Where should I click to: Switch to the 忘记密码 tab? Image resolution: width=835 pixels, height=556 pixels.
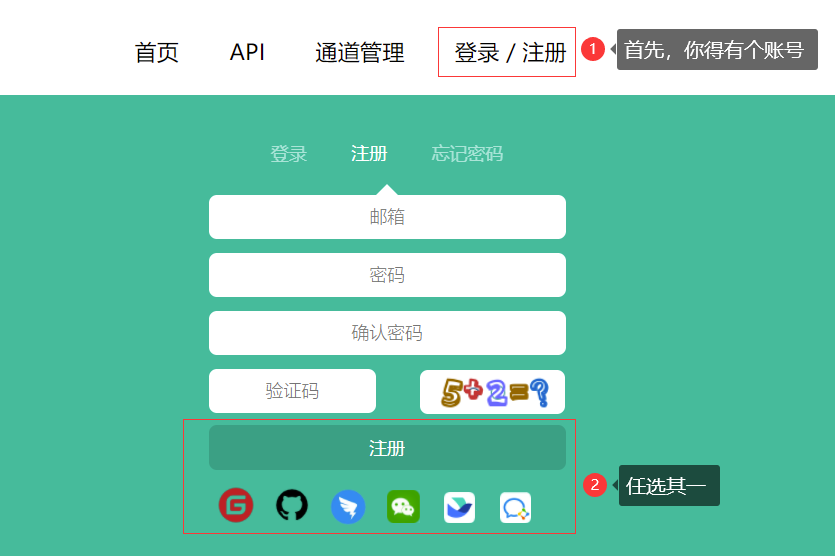pyautogui.click(x=467, y=154)
